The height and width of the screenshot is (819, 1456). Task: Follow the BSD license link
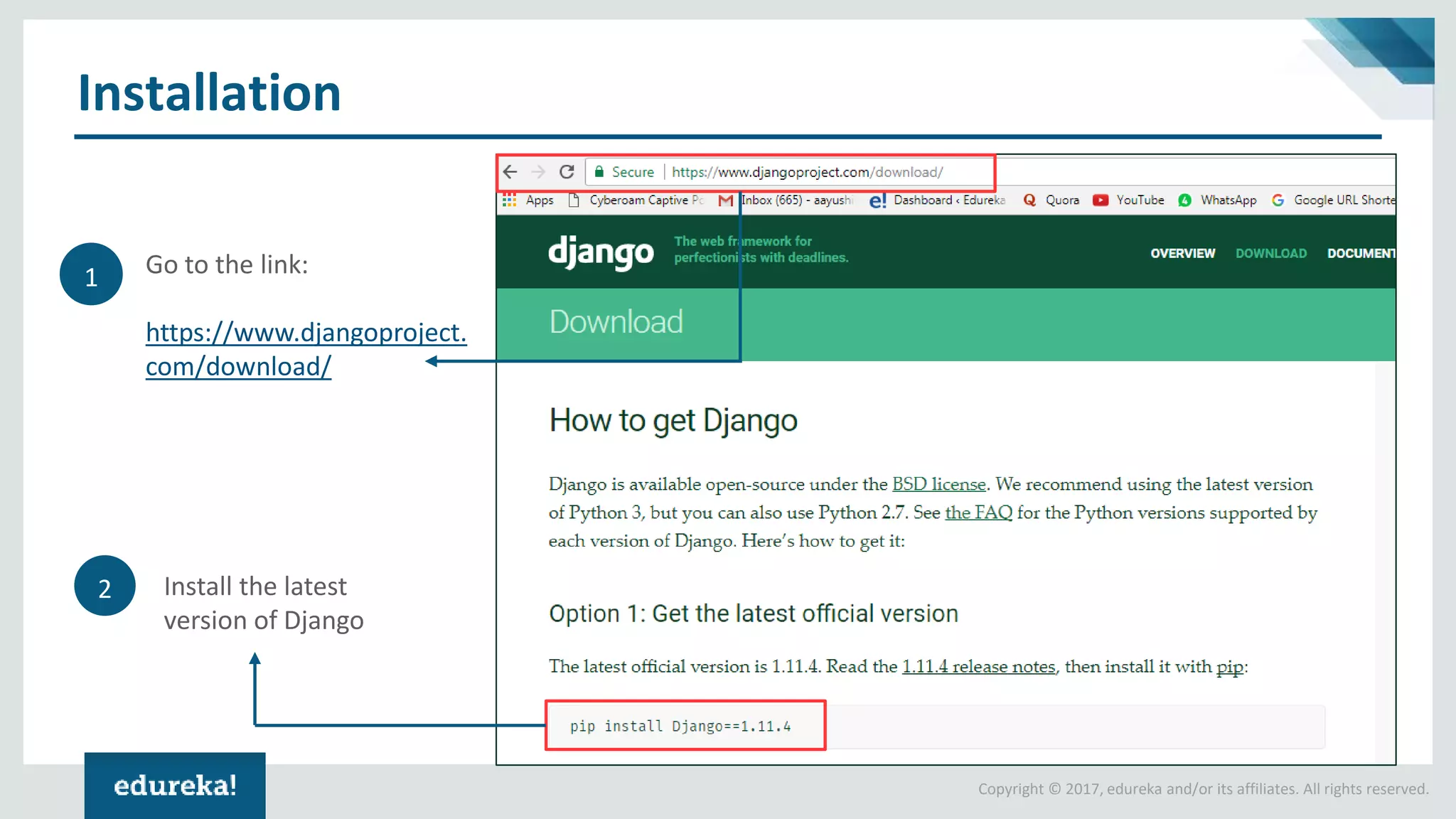click(939, 484)
